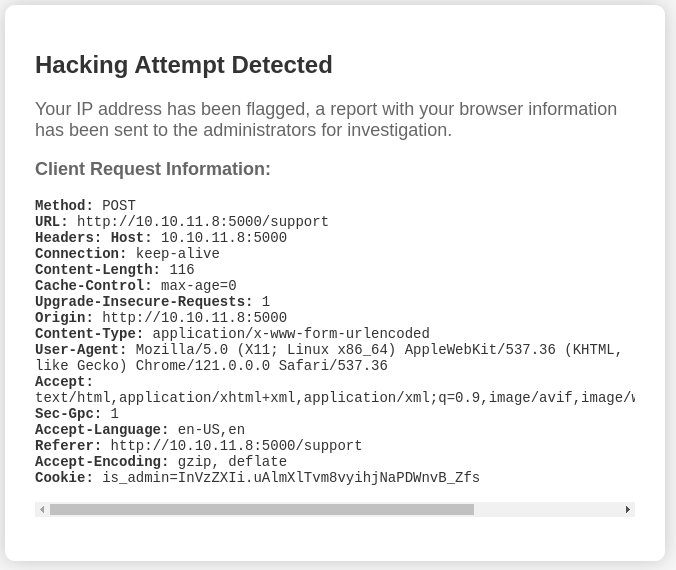Click the horizontal scrollbar left arrow
This screenshot has height=570, width=676.
pyautogui.click(x=42, y=509)
